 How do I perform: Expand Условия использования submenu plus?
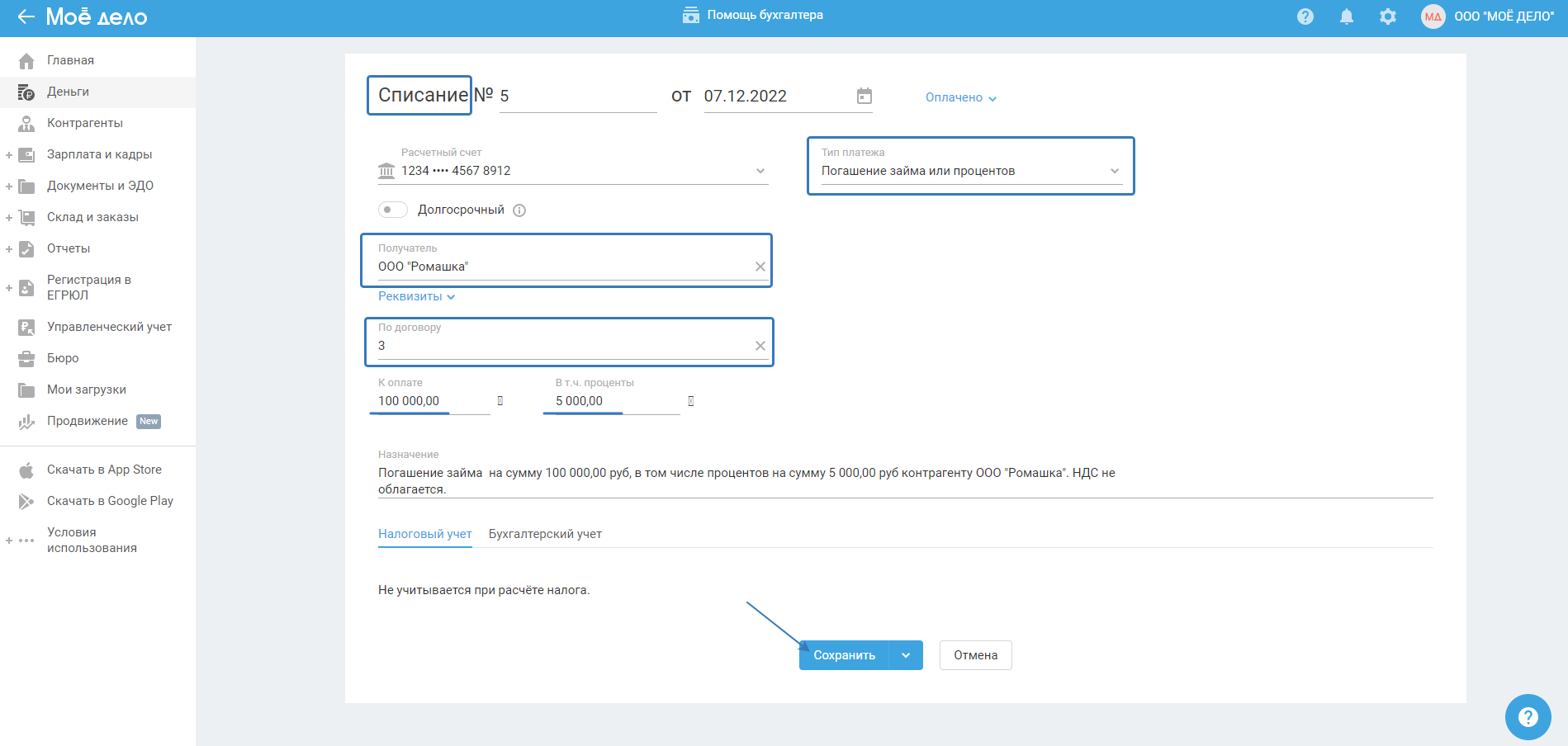[x=9, y=541]
